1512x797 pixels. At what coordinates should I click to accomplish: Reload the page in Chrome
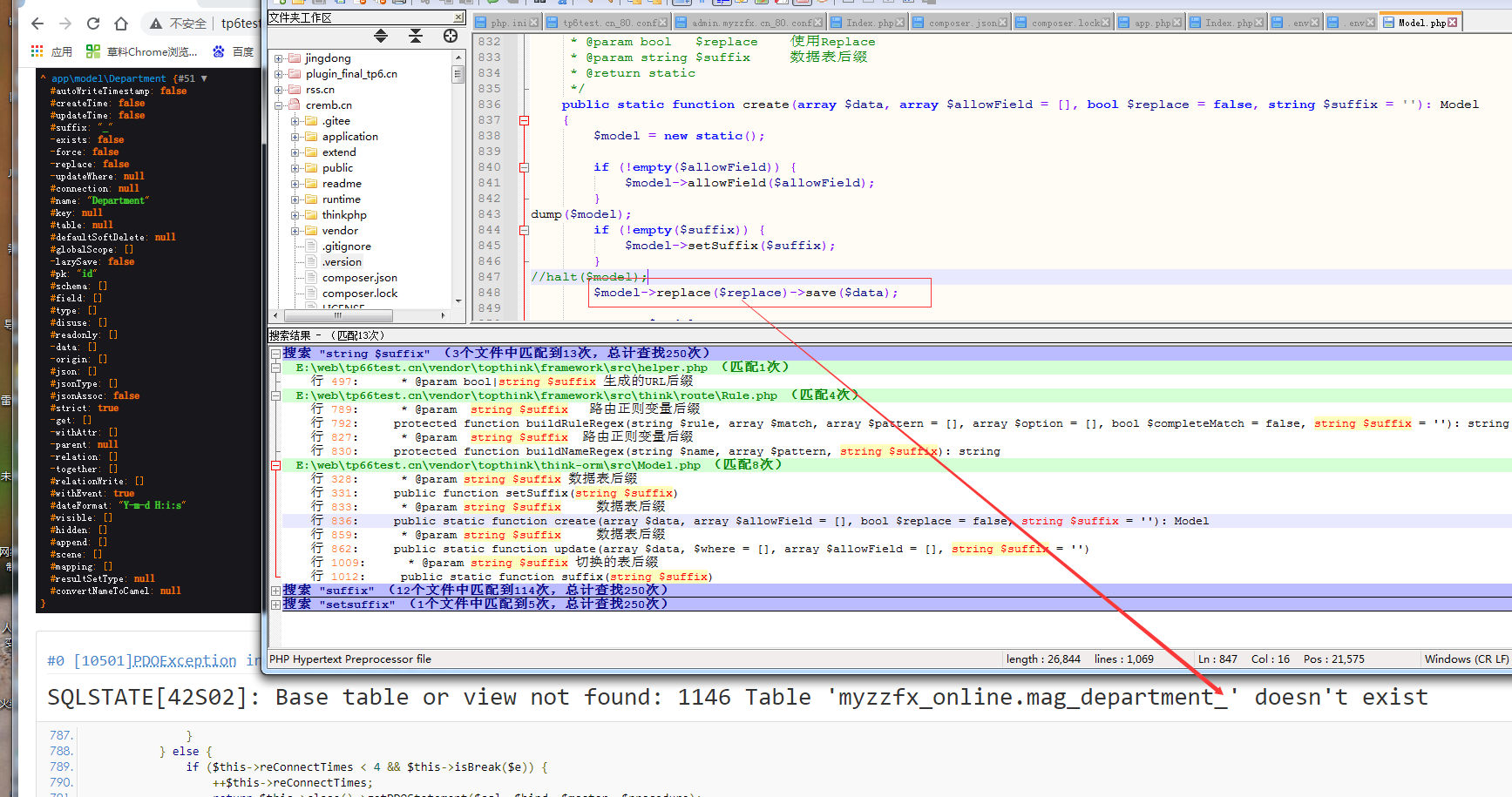(x=93, y=24)
